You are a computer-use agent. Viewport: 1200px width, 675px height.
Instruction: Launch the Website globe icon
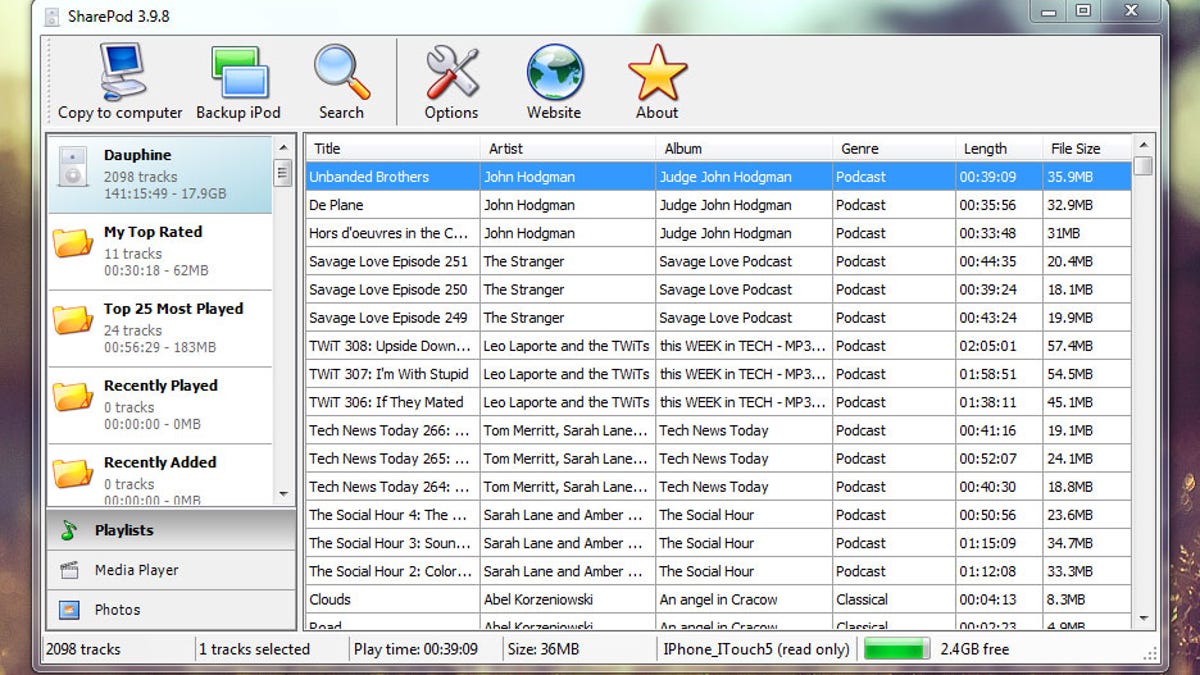[555, 71]
